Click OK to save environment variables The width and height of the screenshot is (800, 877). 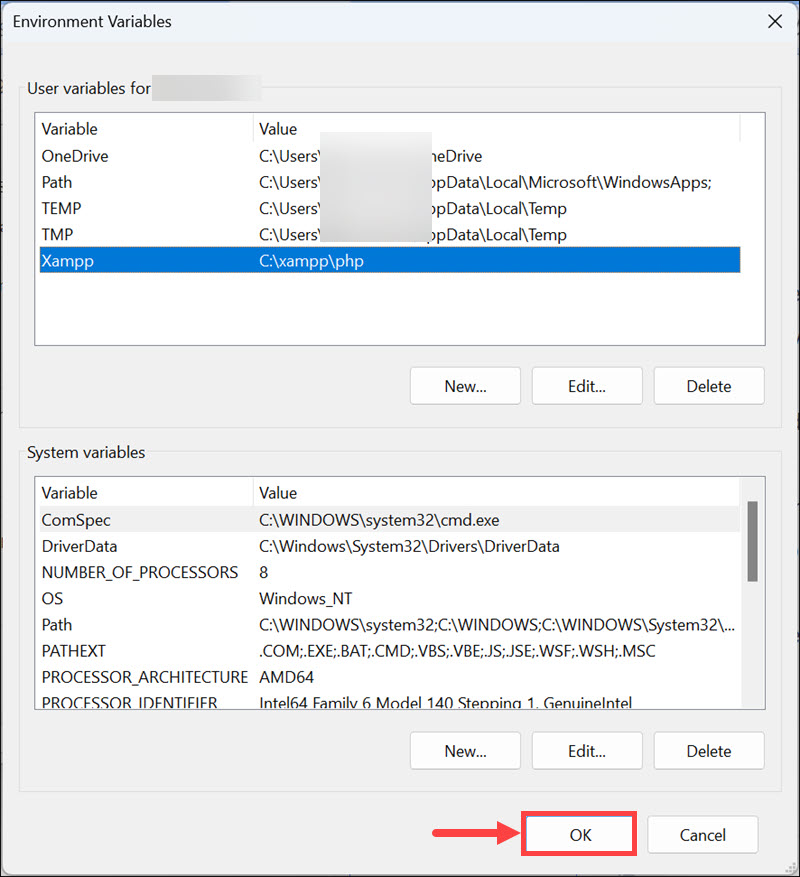[578, 834]
